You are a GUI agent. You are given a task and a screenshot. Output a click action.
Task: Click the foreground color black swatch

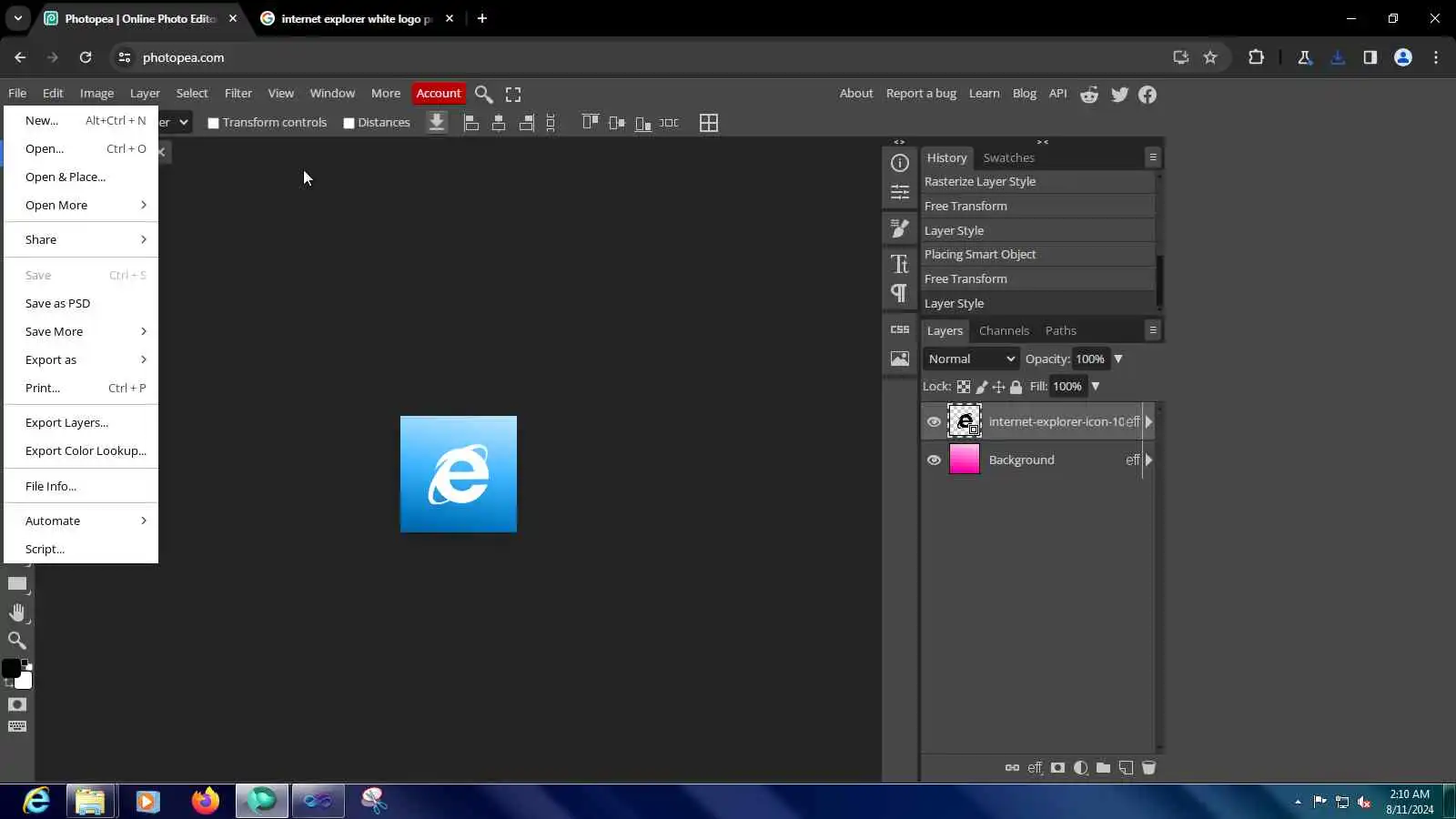coord(11,669)
